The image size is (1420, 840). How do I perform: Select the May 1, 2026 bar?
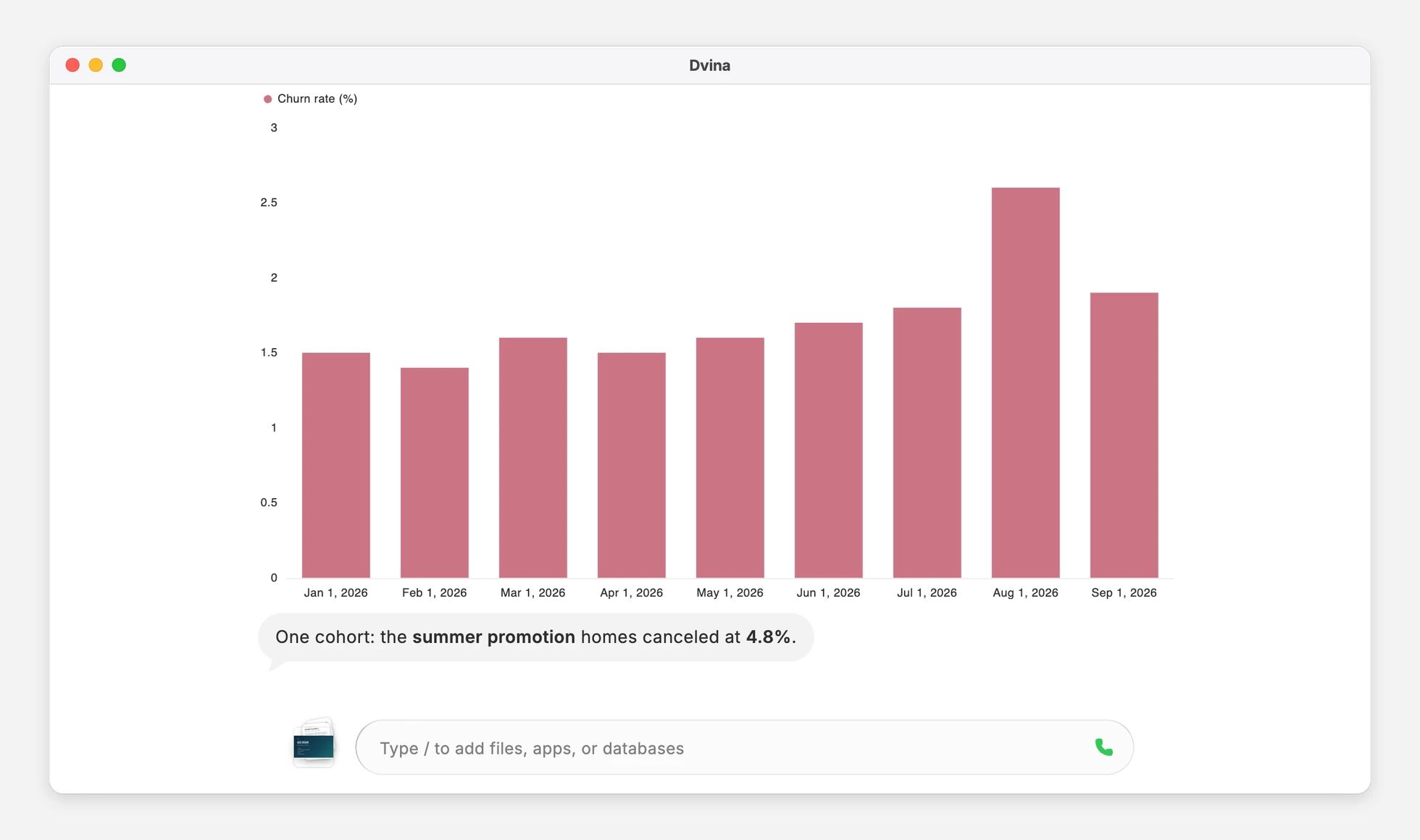(x=730, y=458)
